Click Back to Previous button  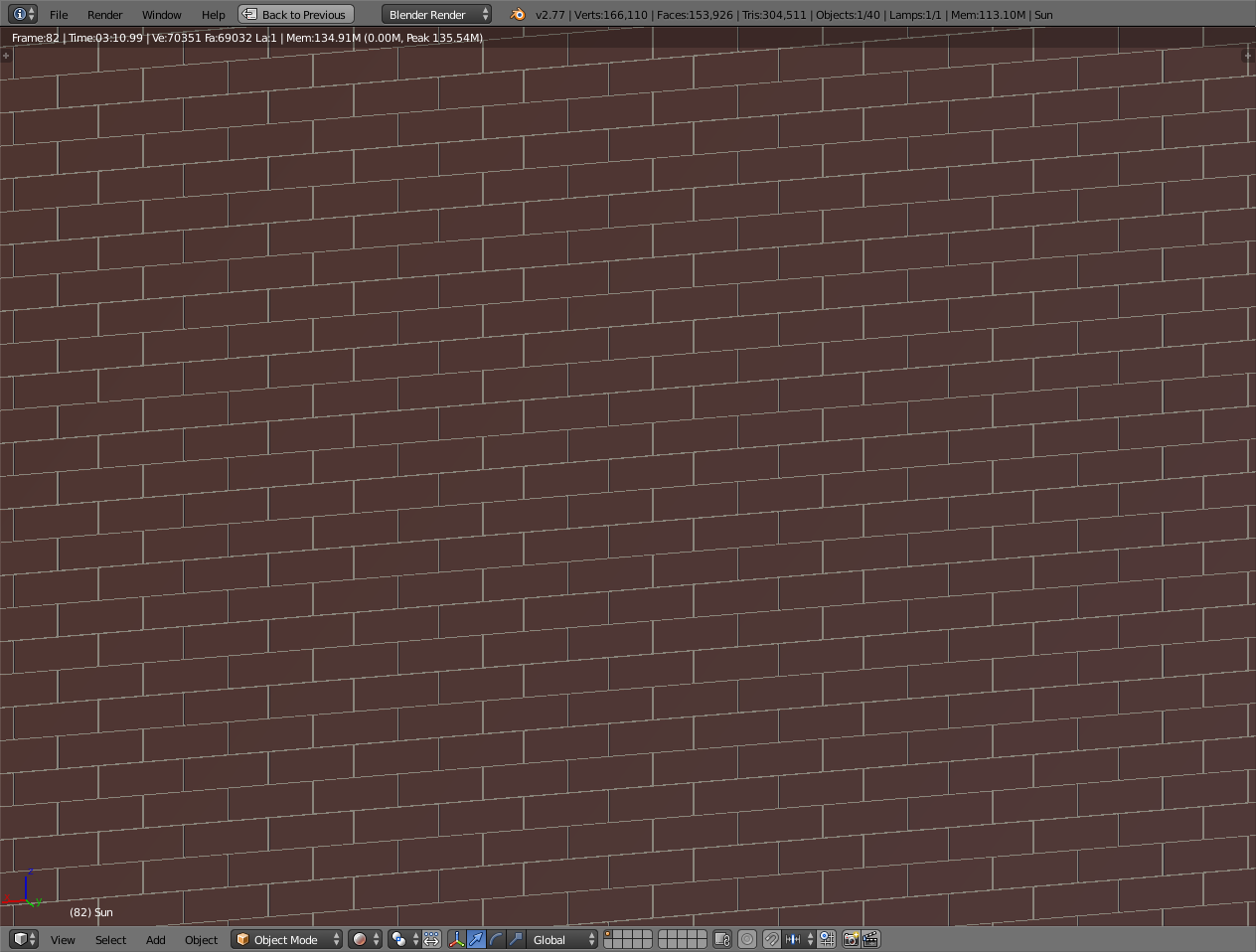coord(296,15)
